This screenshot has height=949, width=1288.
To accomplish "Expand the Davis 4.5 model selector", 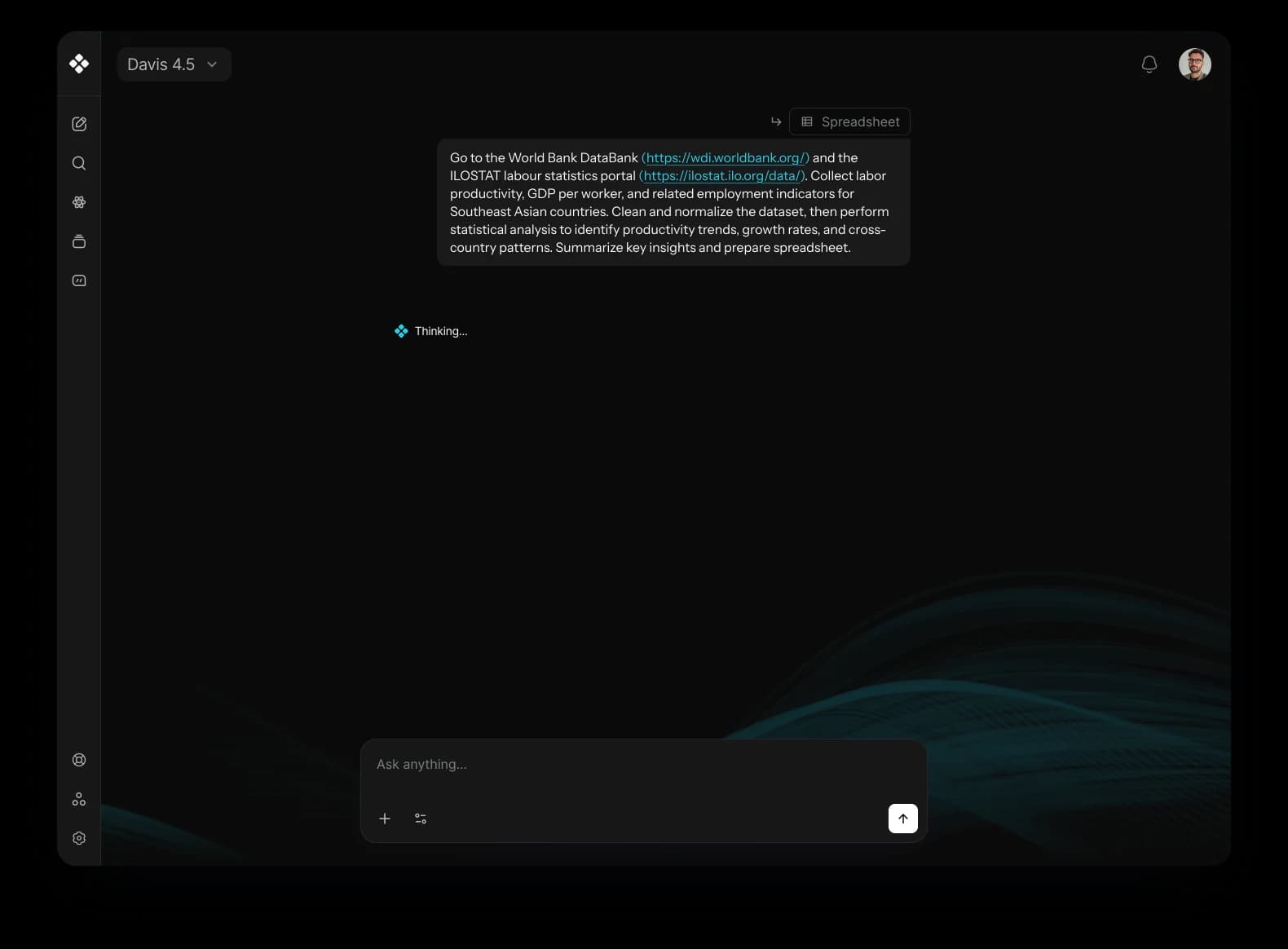I will [x=174, y=64].
